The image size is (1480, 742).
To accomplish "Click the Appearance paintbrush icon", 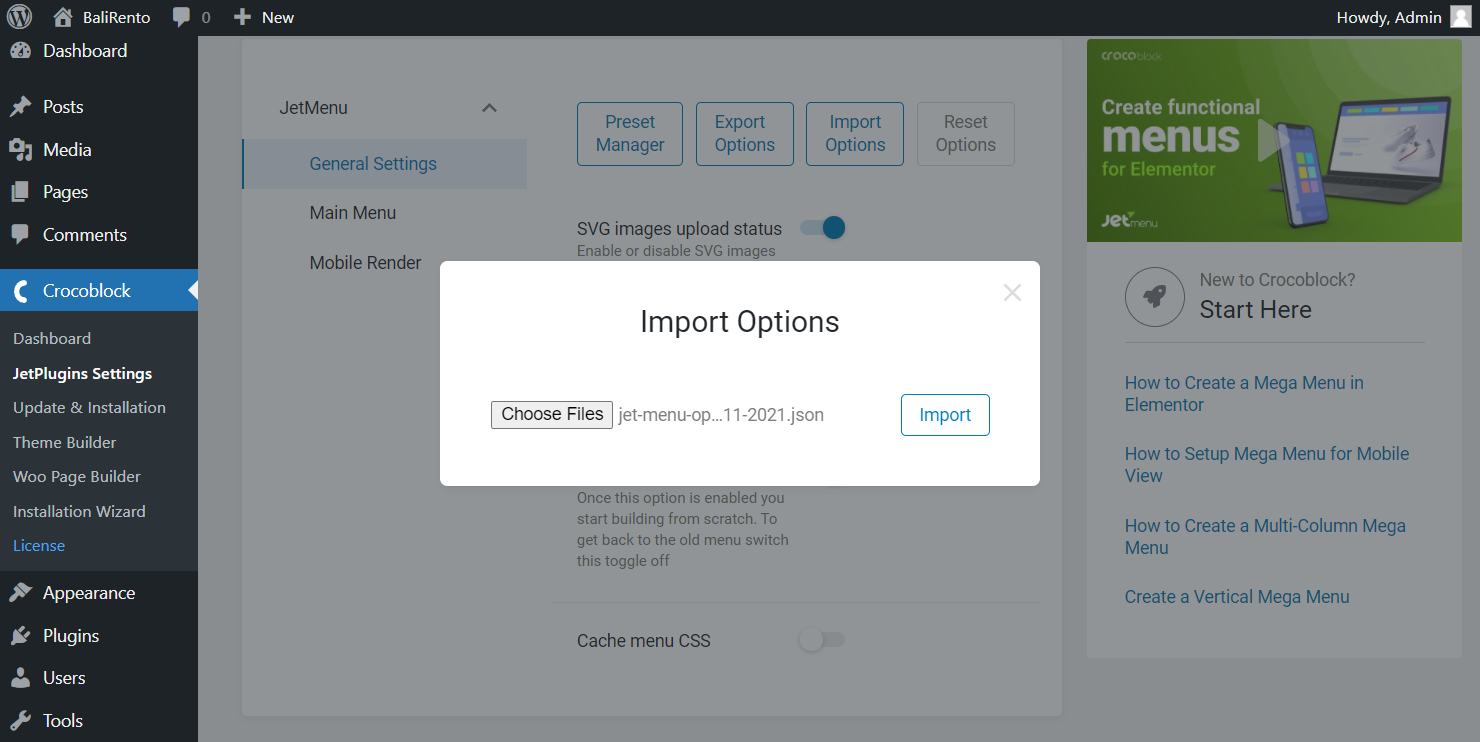I will (21, 593).
